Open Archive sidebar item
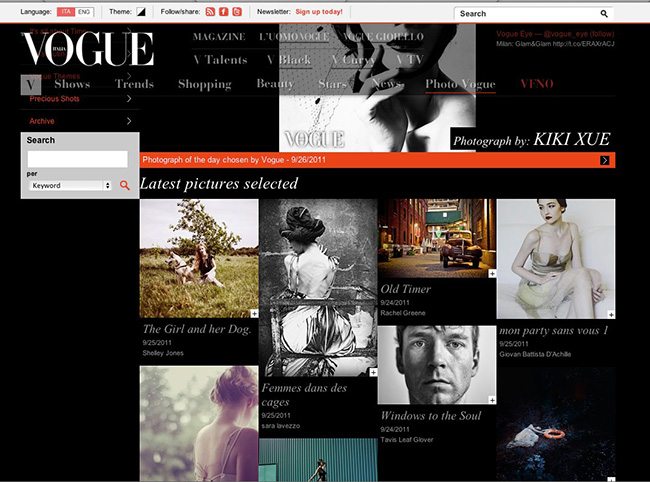Screen dimensions: 650x482 coord(41,121)
